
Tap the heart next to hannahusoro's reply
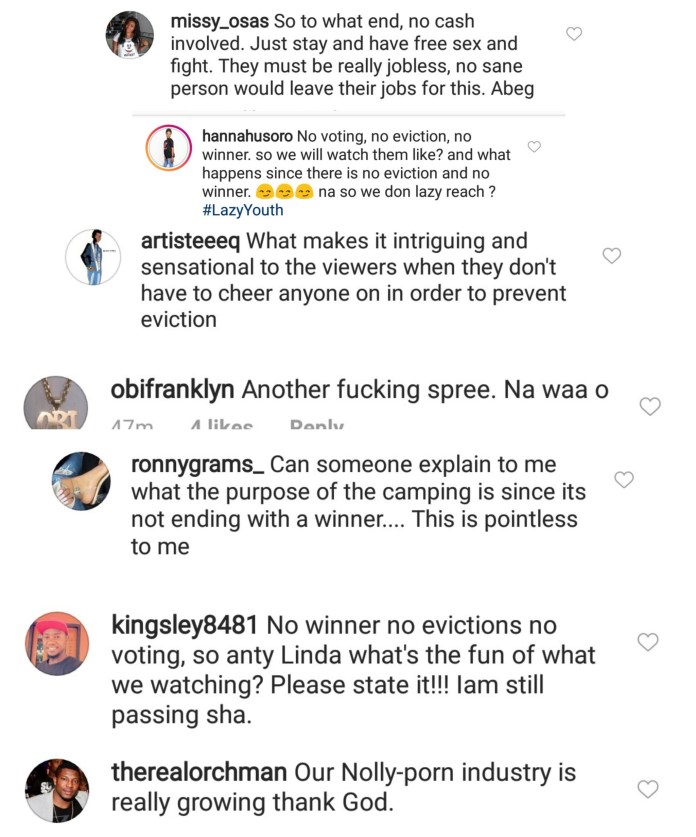pos(534,147)
